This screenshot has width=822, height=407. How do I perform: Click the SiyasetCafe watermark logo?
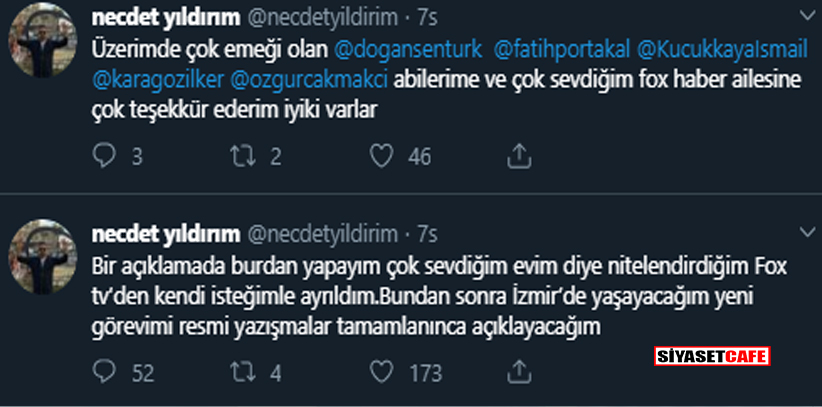click(711, 357)
